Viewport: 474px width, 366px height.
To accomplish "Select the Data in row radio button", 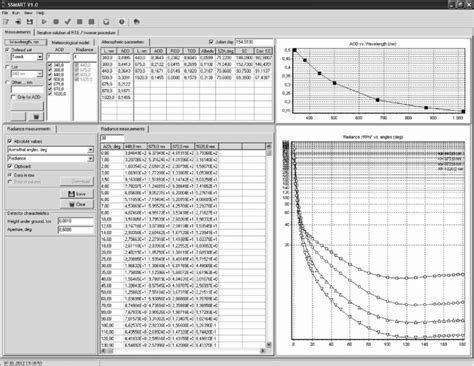I will coord(10,175).
